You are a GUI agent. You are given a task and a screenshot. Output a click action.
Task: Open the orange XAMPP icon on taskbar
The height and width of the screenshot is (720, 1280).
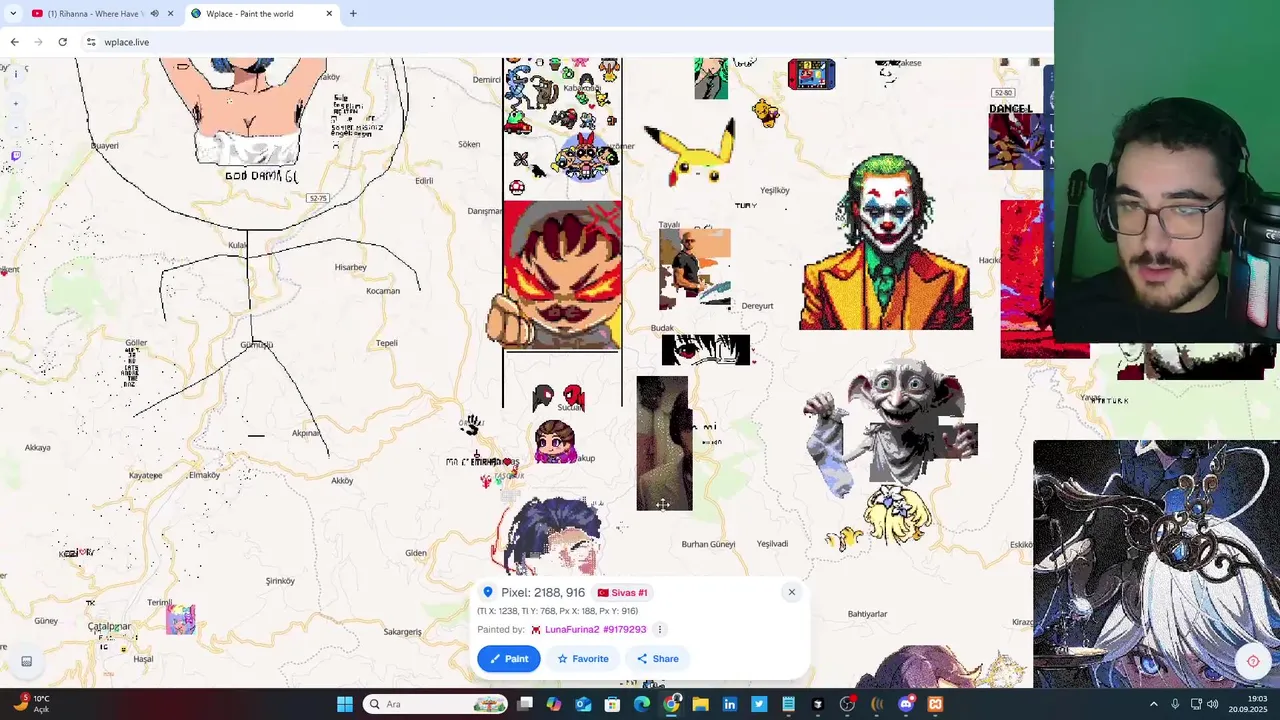pos(935,704)
